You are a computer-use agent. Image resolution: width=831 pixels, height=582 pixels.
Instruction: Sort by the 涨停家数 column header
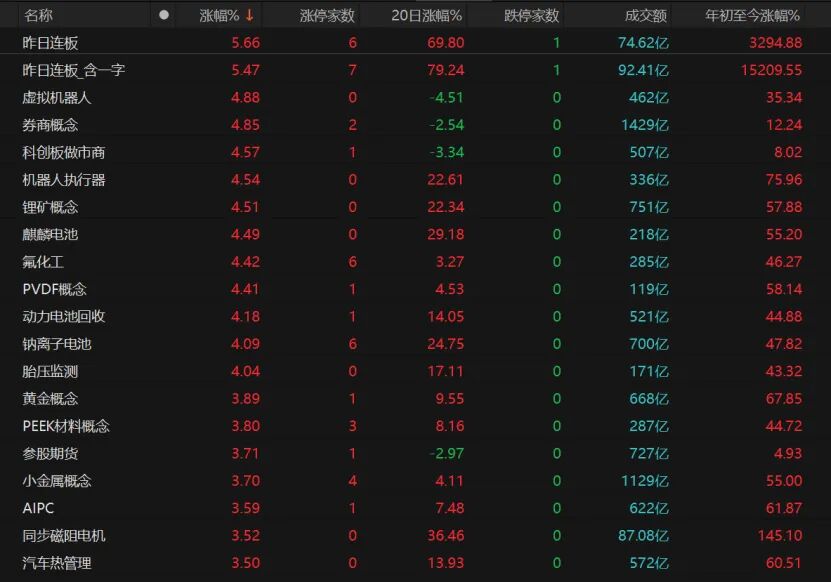click(x=327, y=15)
